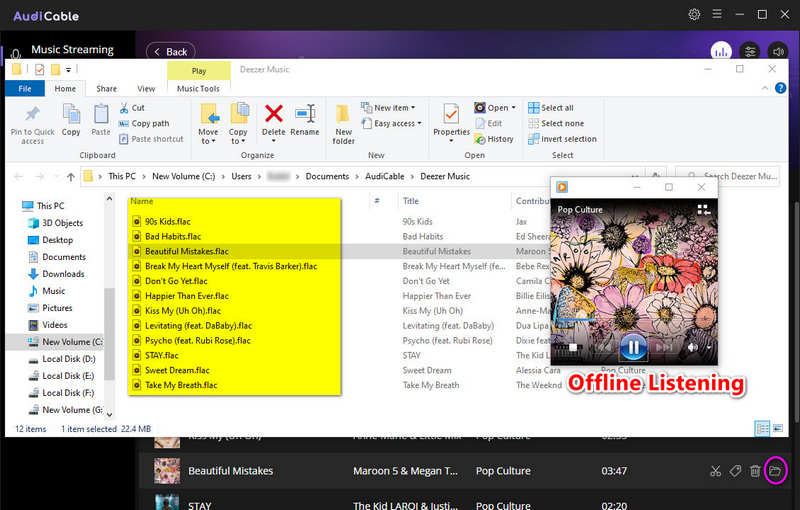Open AudiCable settings gear icon

click(x=694, y=14)
